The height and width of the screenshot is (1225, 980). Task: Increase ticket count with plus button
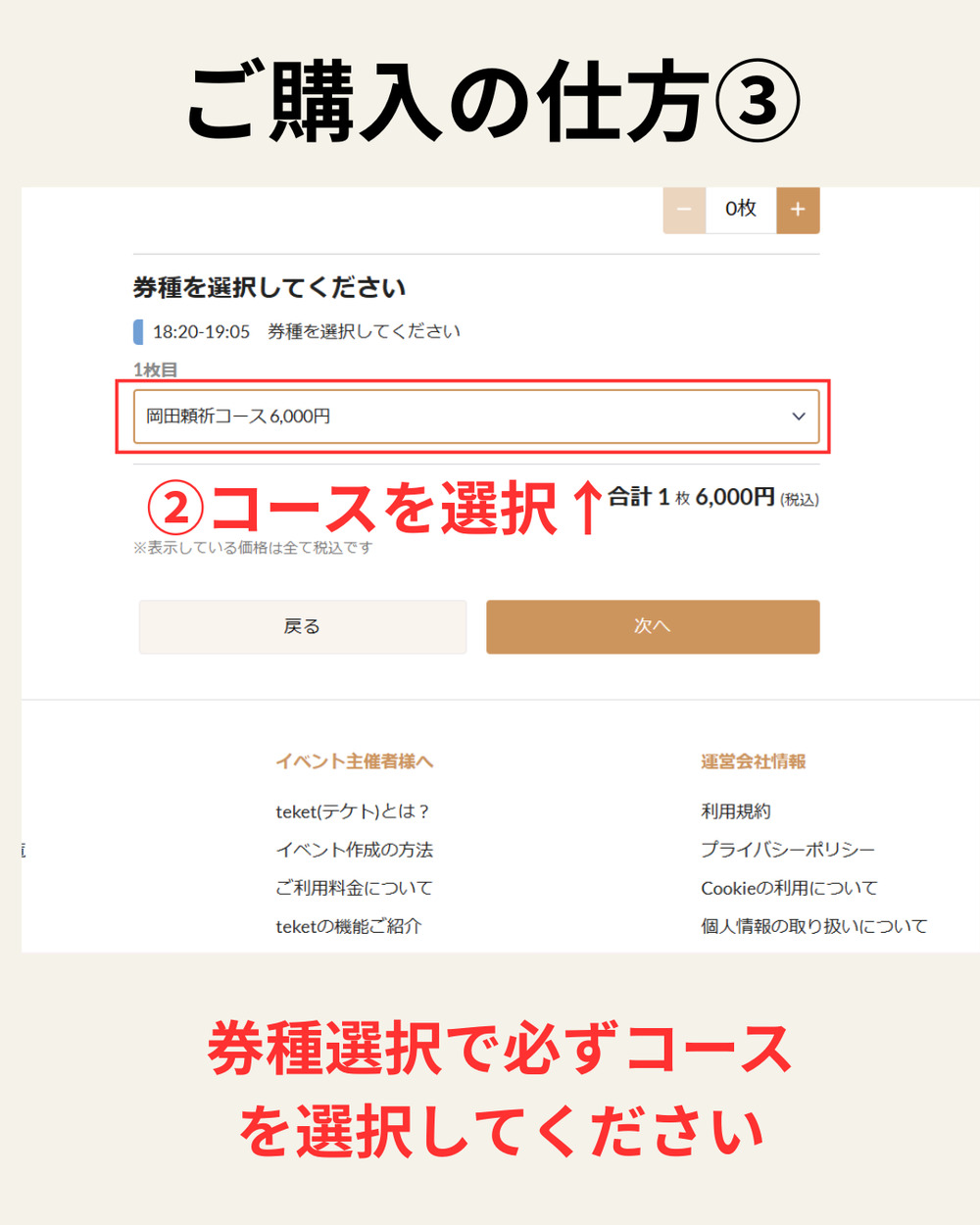point(798,210)
